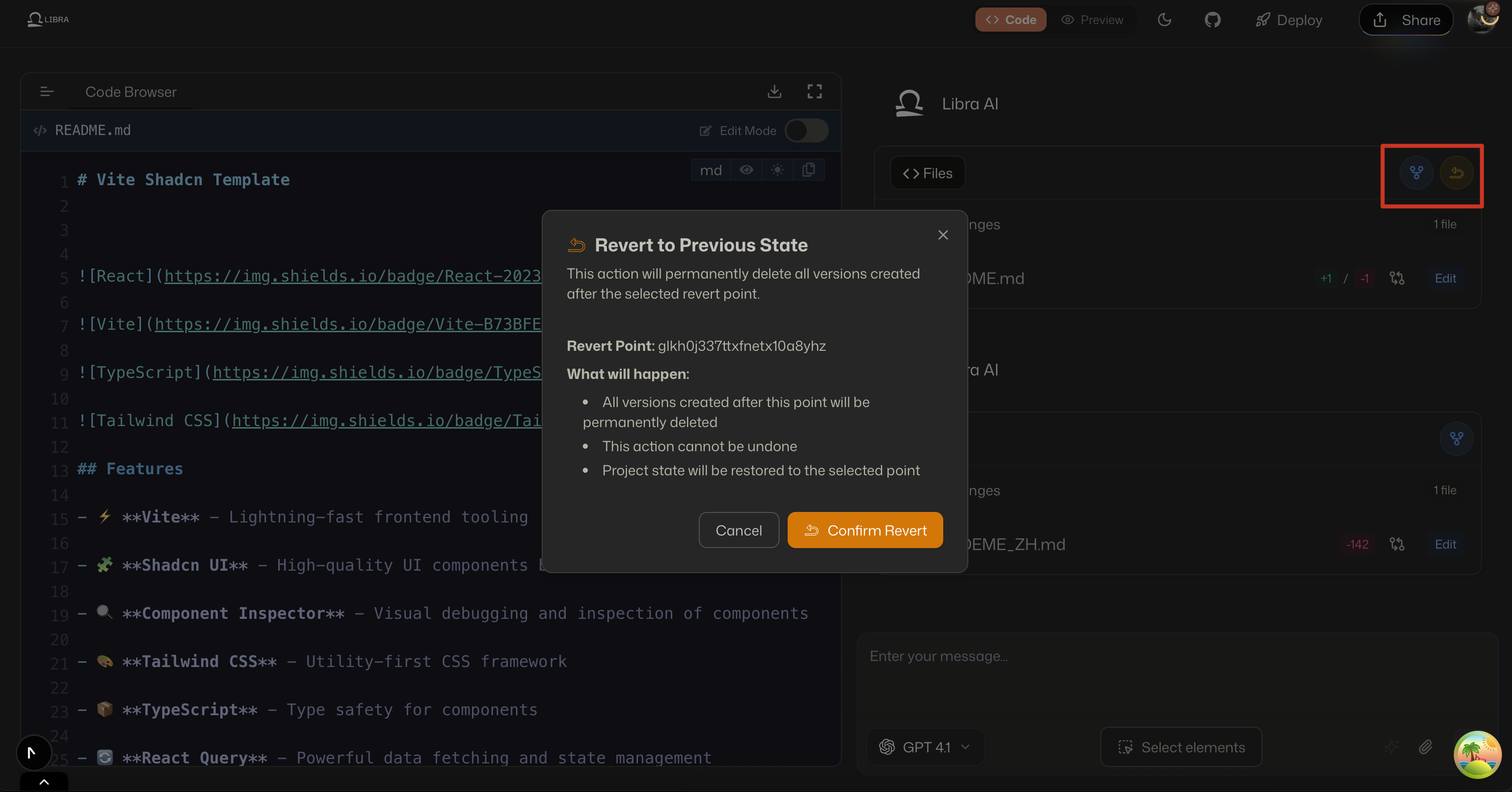1512x792 pixels.
Task: Open the Code Browser sidebar menu
Action: (x=46, y=91)
